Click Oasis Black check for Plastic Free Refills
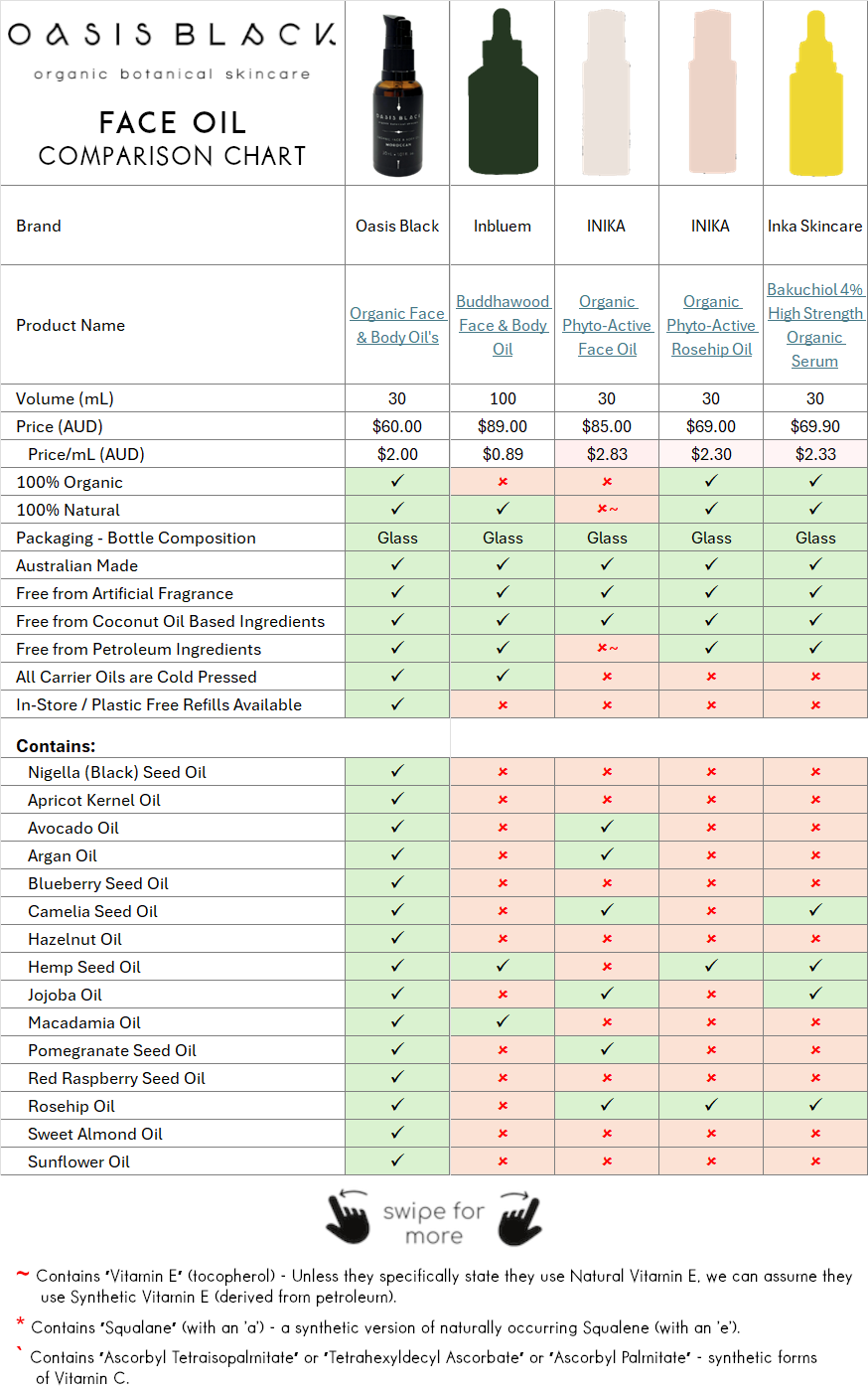 (x=397, y=703)
